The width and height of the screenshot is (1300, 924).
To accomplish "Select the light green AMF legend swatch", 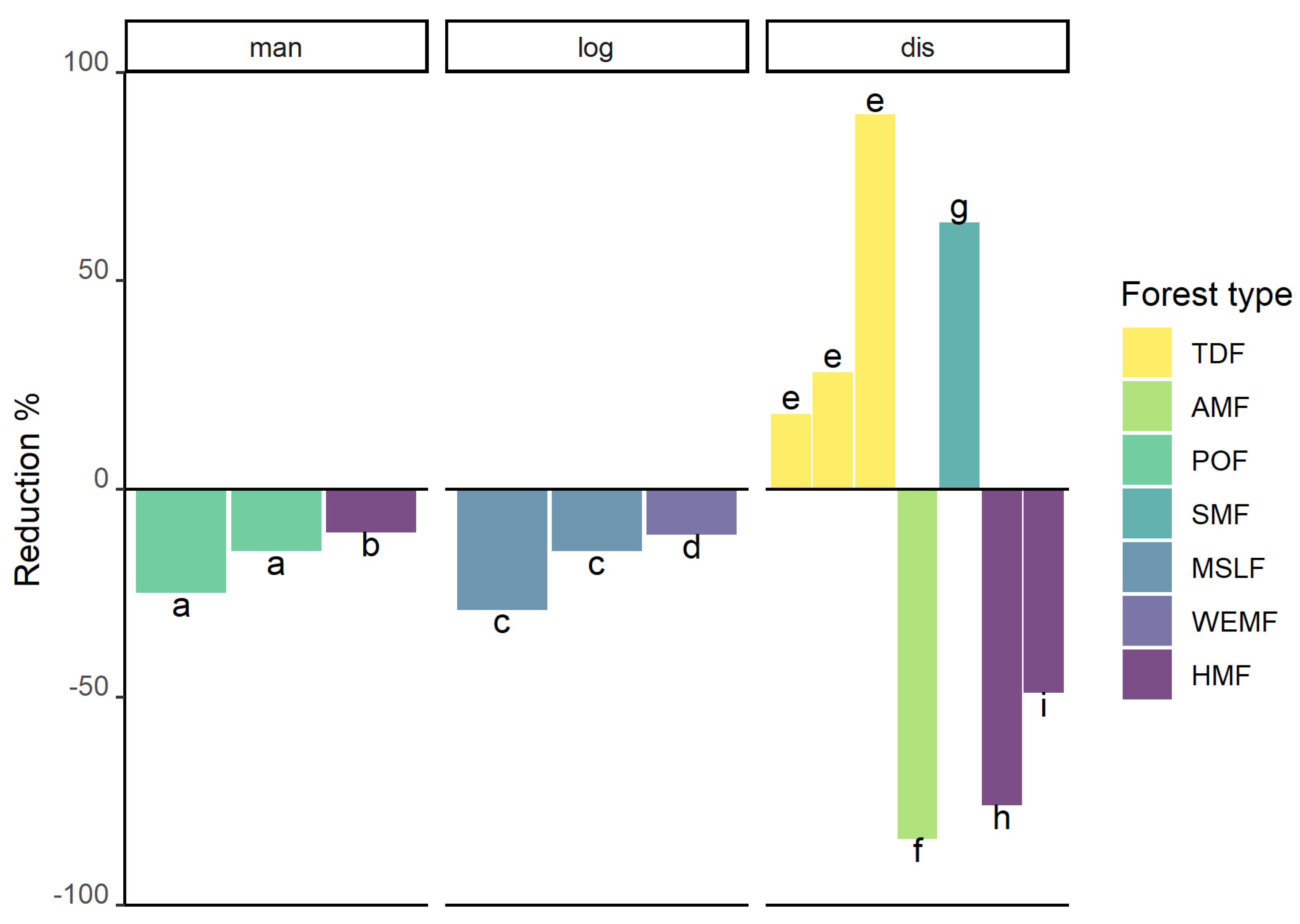I will (1146, 406).
